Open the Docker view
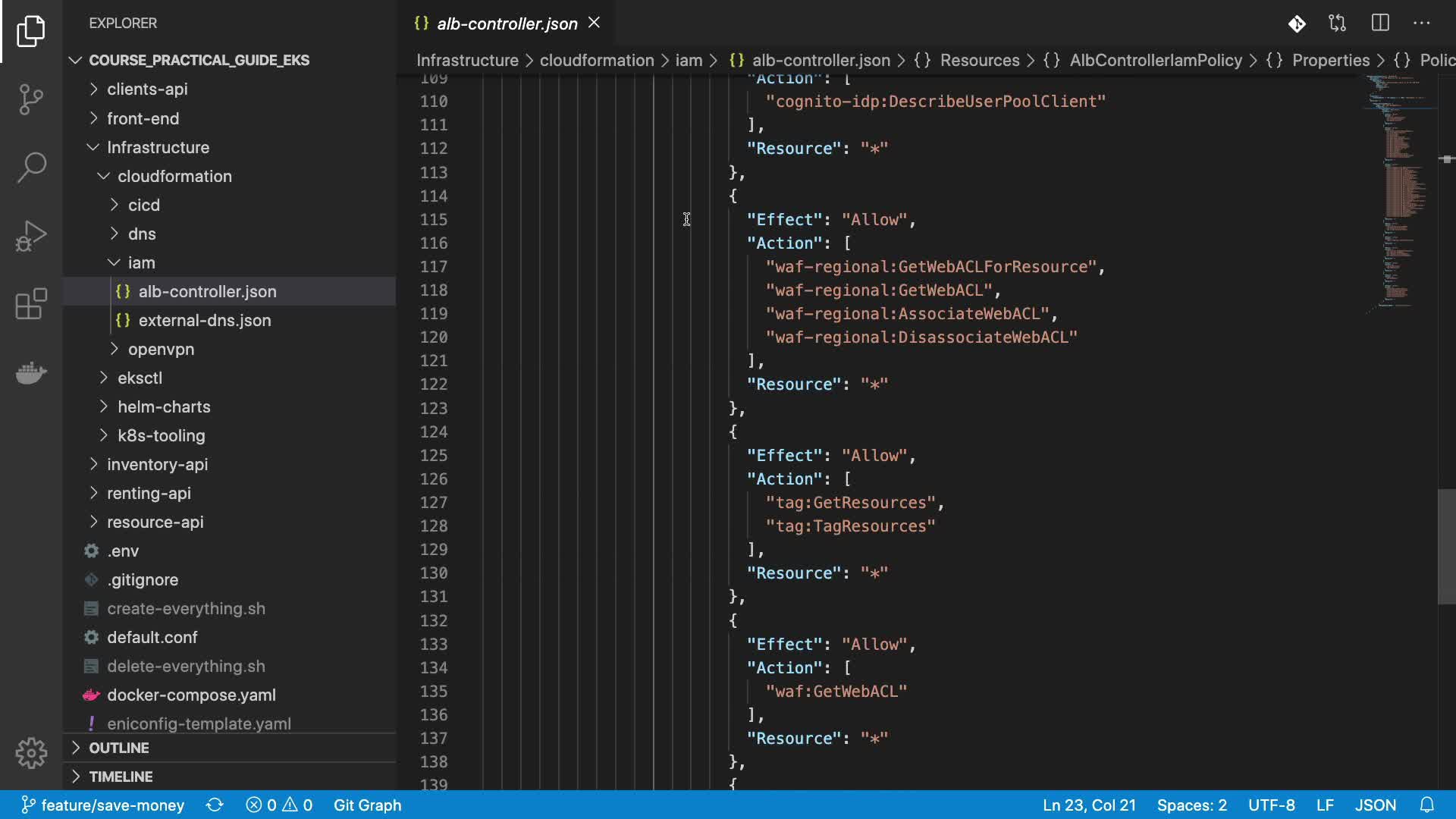The width and height of the screenshot is (1456, 819). pyautogui.click(x=30, y=372)
